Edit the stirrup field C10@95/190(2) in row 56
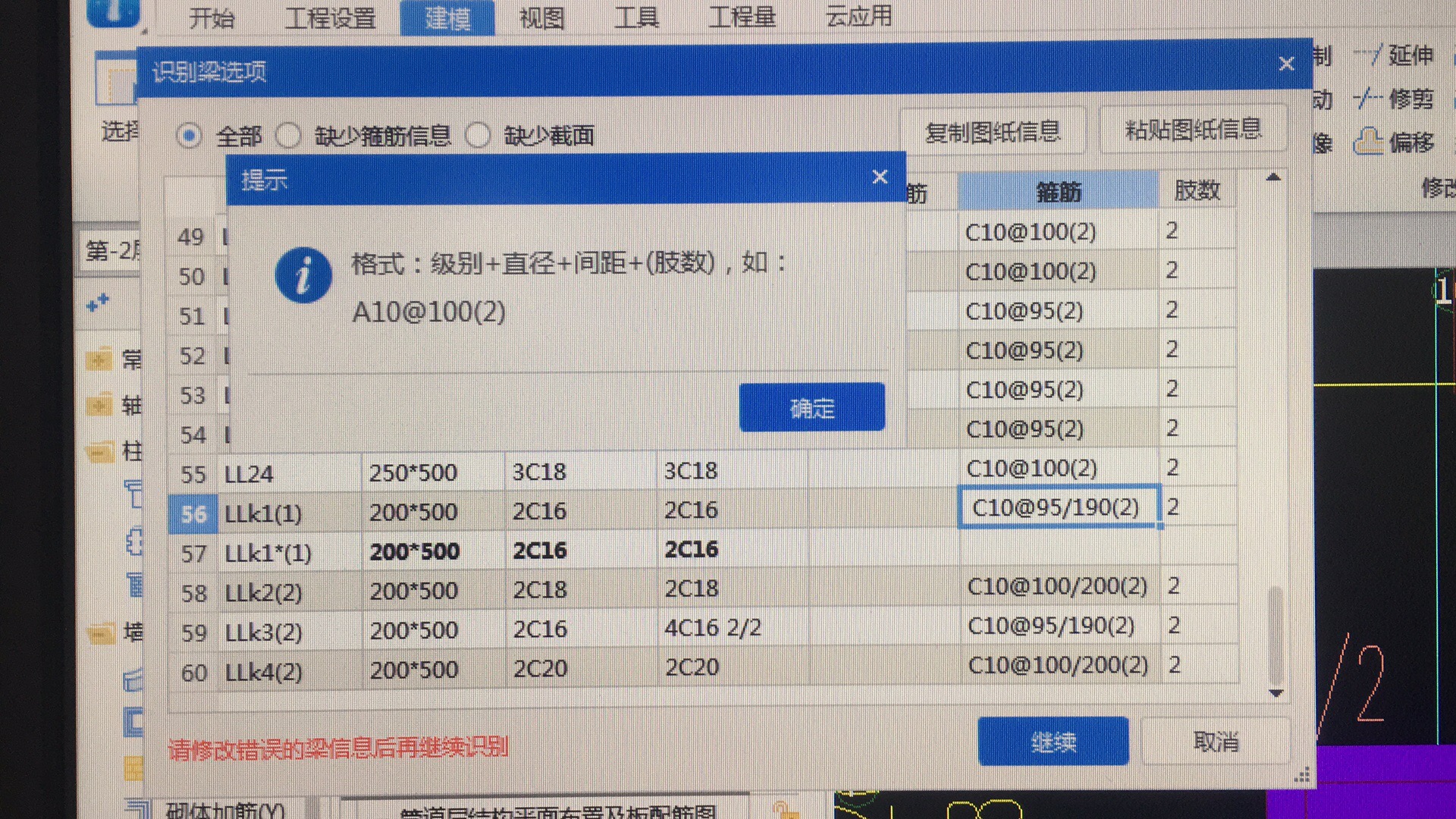The image size is (1456, 819). [1059, 507]
